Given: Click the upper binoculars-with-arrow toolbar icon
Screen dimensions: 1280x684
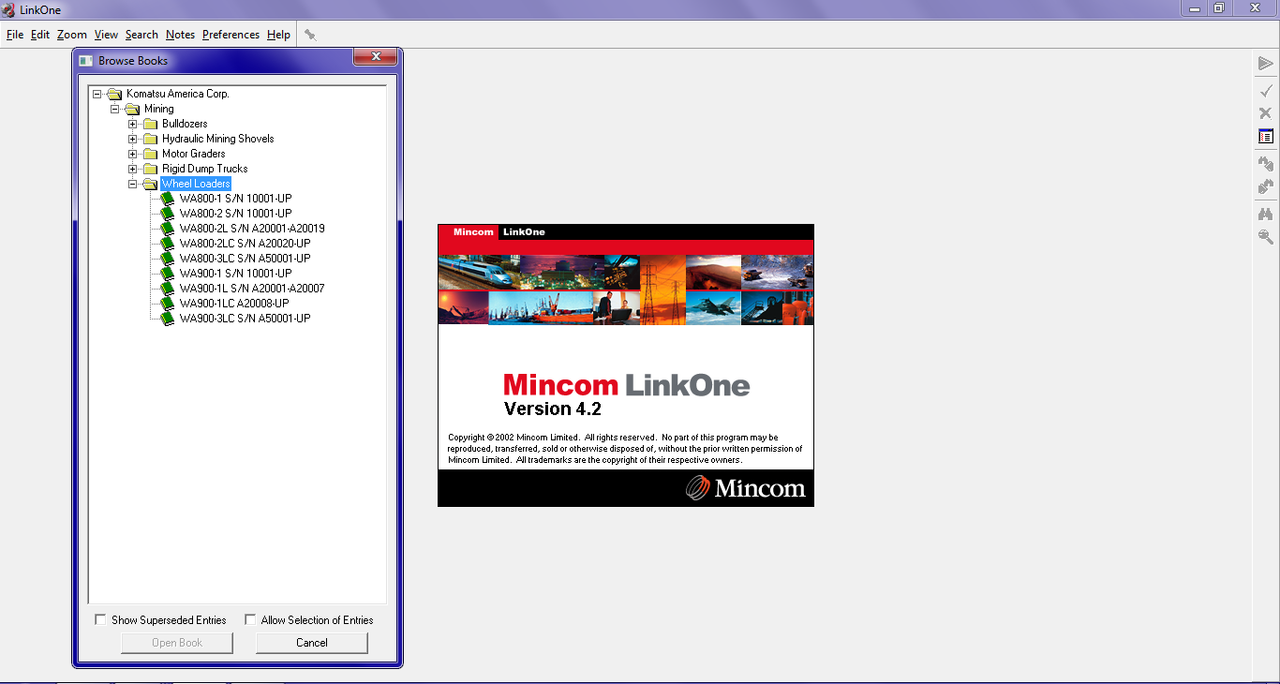Looking at the screenshot, I should coord(1266,163).
